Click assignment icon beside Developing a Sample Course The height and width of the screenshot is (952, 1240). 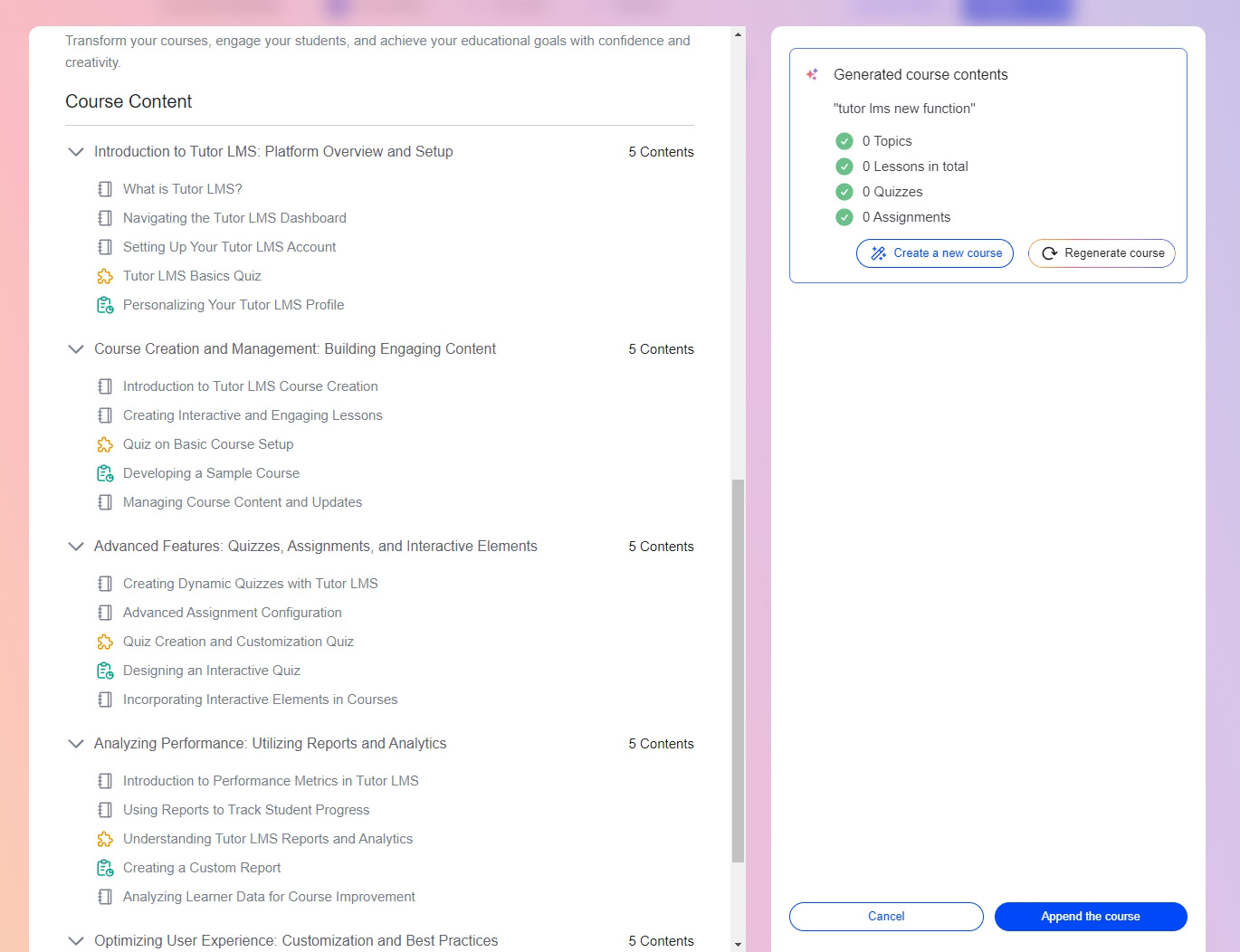[105, 473]
